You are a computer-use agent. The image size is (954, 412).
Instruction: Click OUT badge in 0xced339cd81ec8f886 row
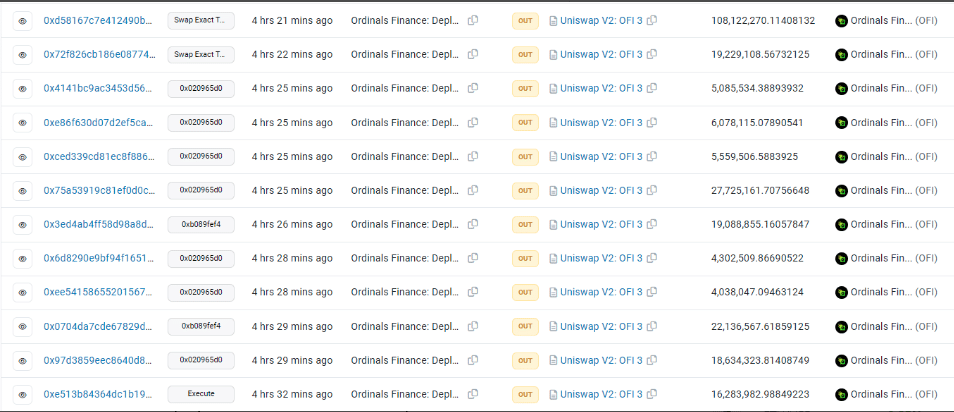coord(525,156)
